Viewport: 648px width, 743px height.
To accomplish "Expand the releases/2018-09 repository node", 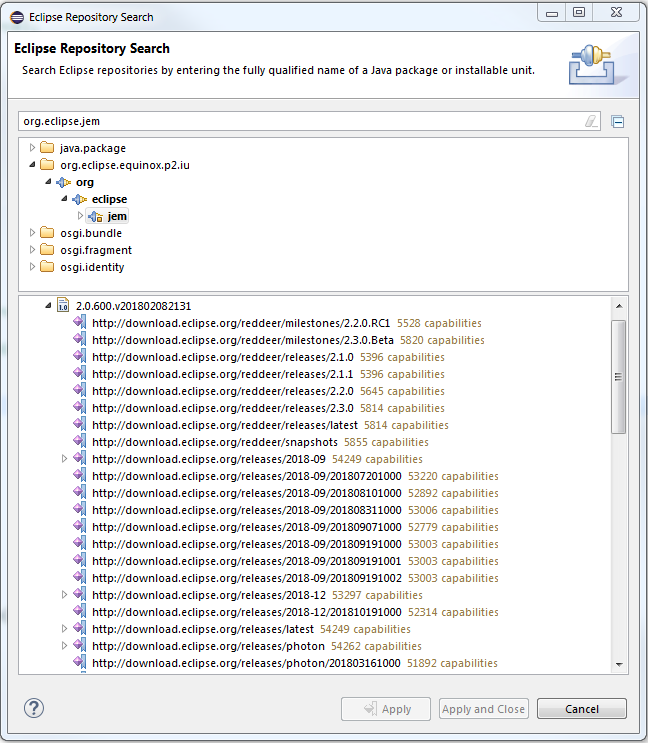I will (64, 459).
